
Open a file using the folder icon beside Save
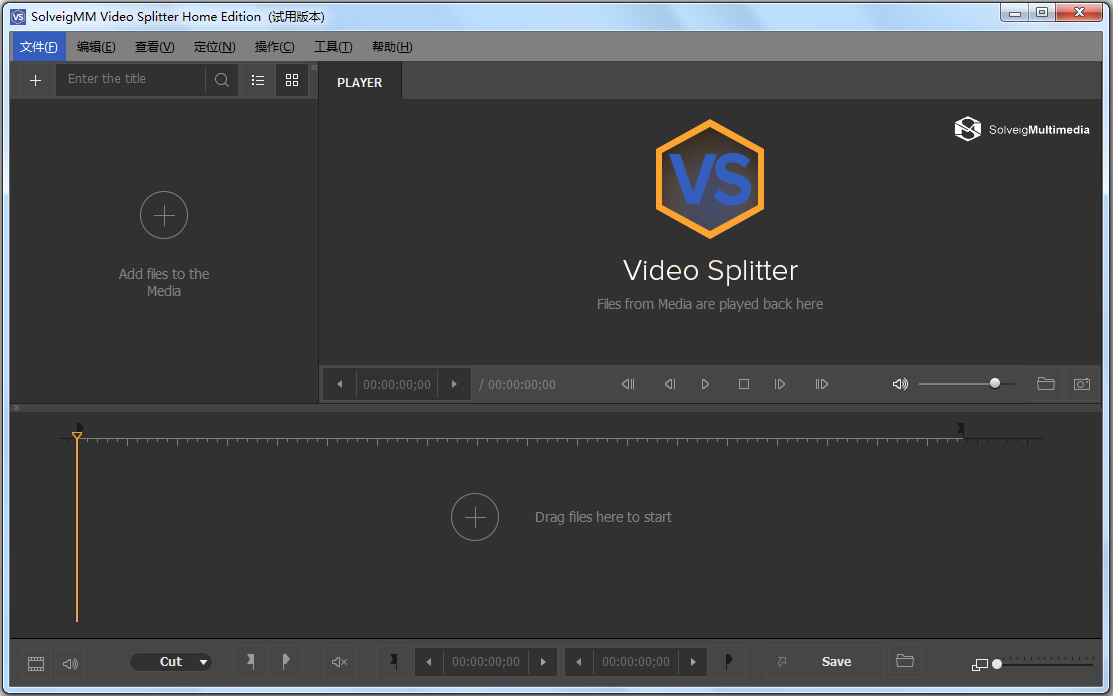905,661
